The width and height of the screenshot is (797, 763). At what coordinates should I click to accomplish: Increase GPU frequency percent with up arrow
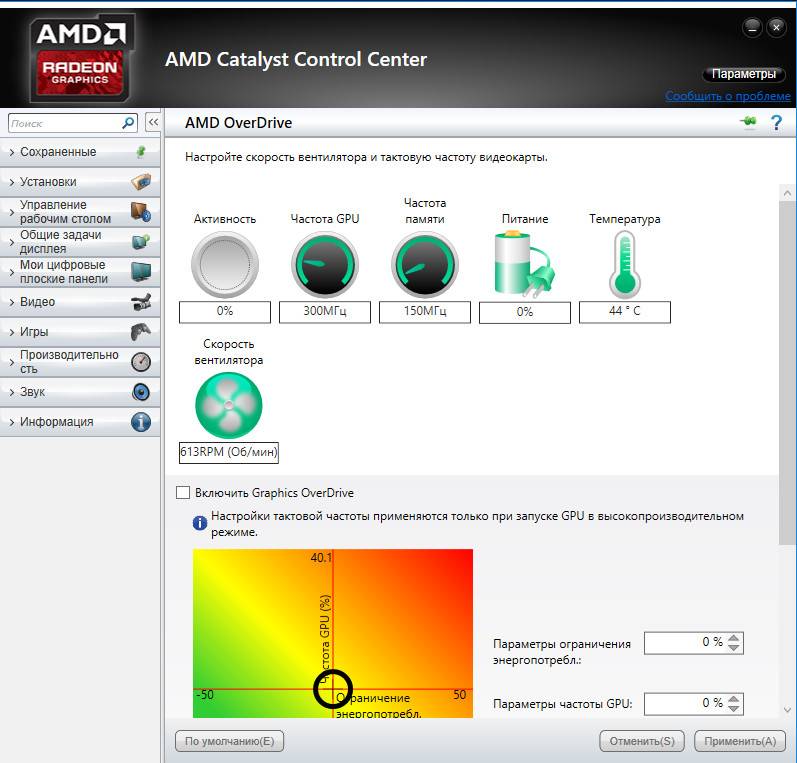click(733, 699)
